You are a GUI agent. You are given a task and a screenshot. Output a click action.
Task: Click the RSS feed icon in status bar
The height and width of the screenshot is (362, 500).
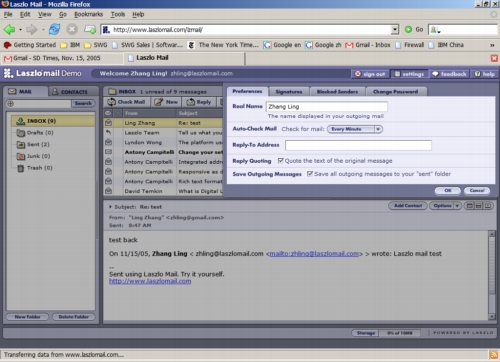click(494, 355)
